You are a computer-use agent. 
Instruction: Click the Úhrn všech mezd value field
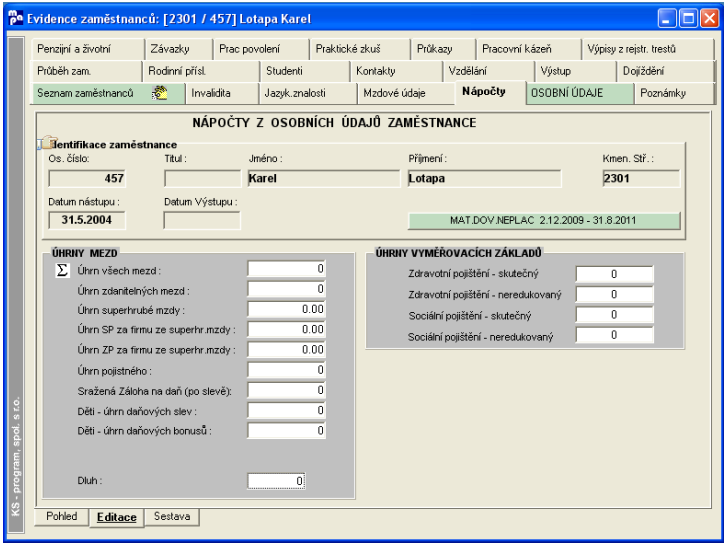pos(286,269)
